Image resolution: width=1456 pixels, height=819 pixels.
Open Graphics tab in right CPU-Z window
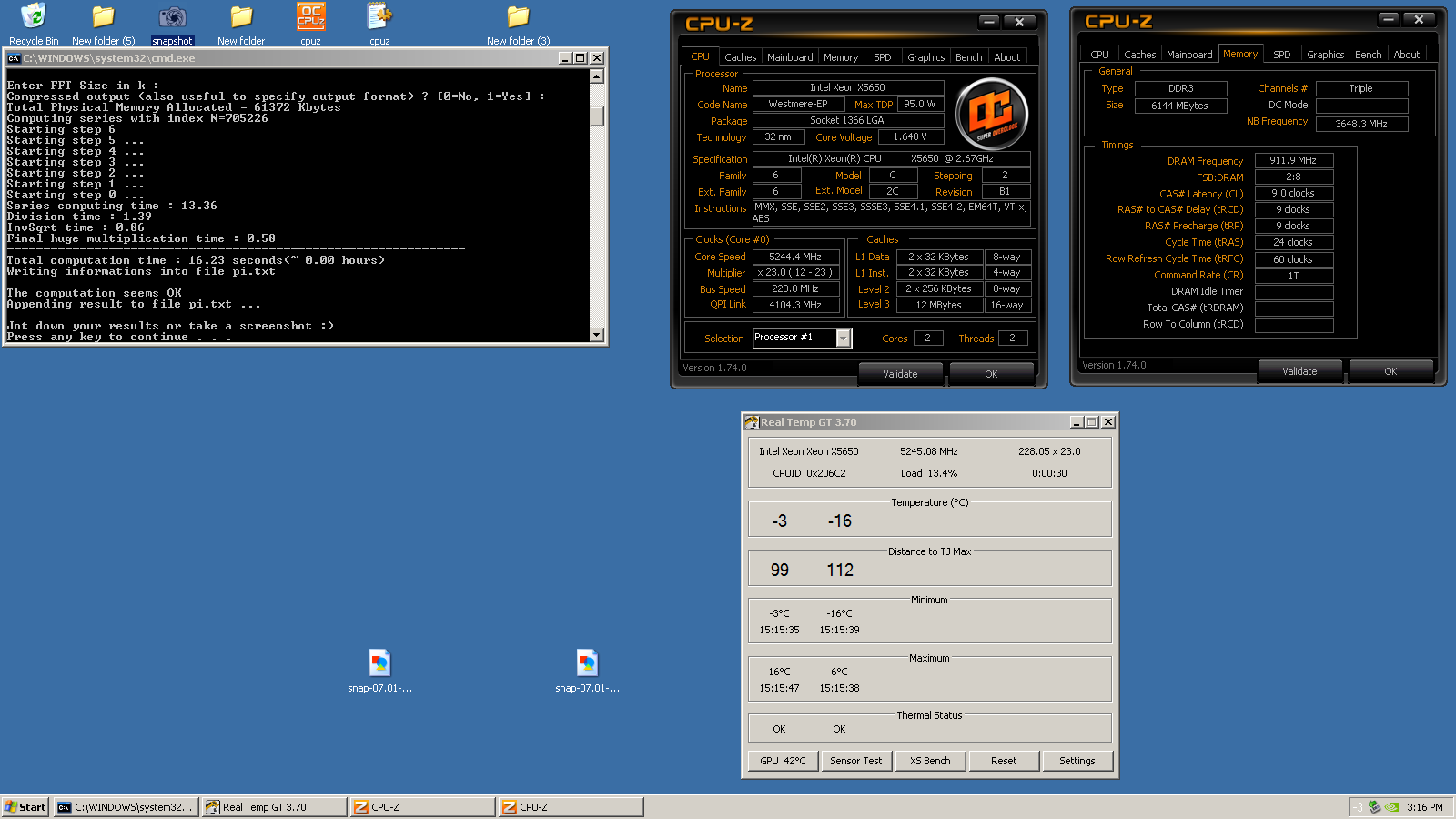click(1325, 55)
